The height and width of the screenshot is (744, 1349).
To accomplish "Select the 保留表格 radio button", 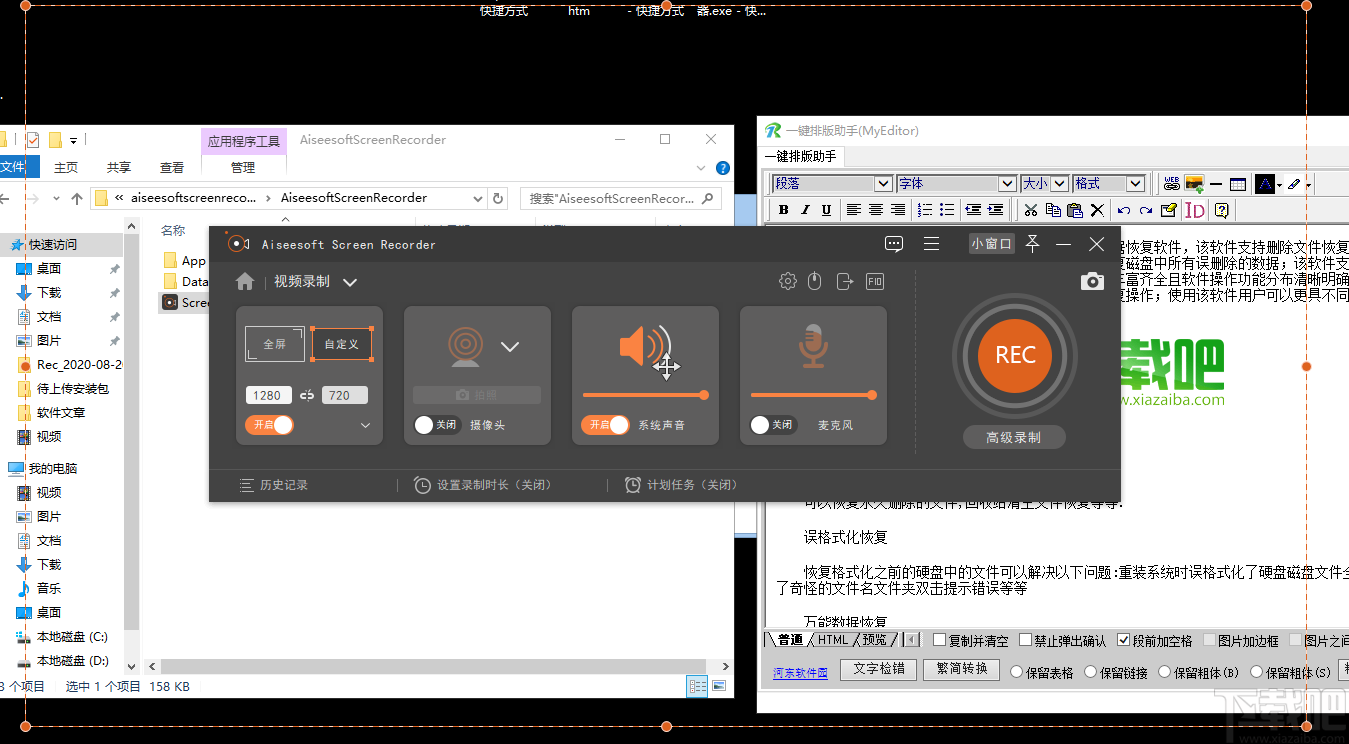I will coord(1017,673).
